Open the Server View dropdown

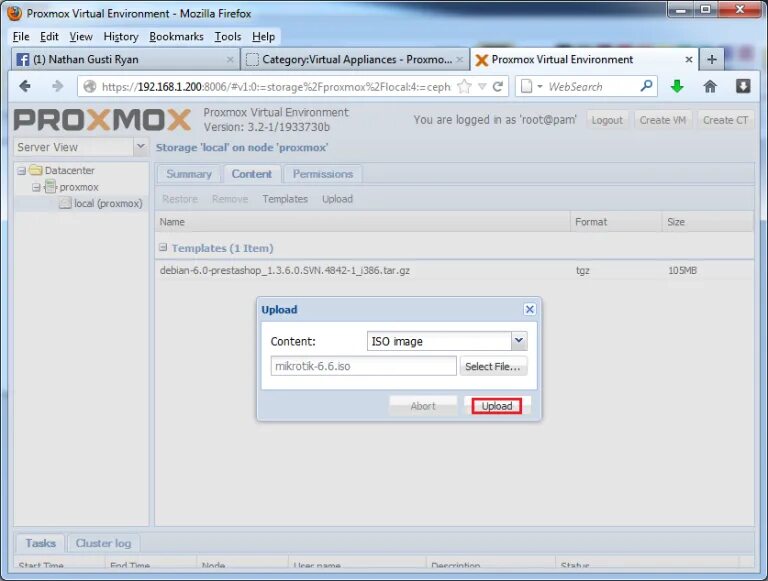[140, 146]
